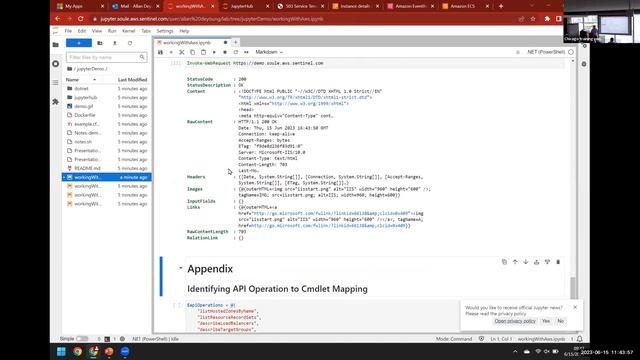Open the file browser sidebar tab

point(56,45)
